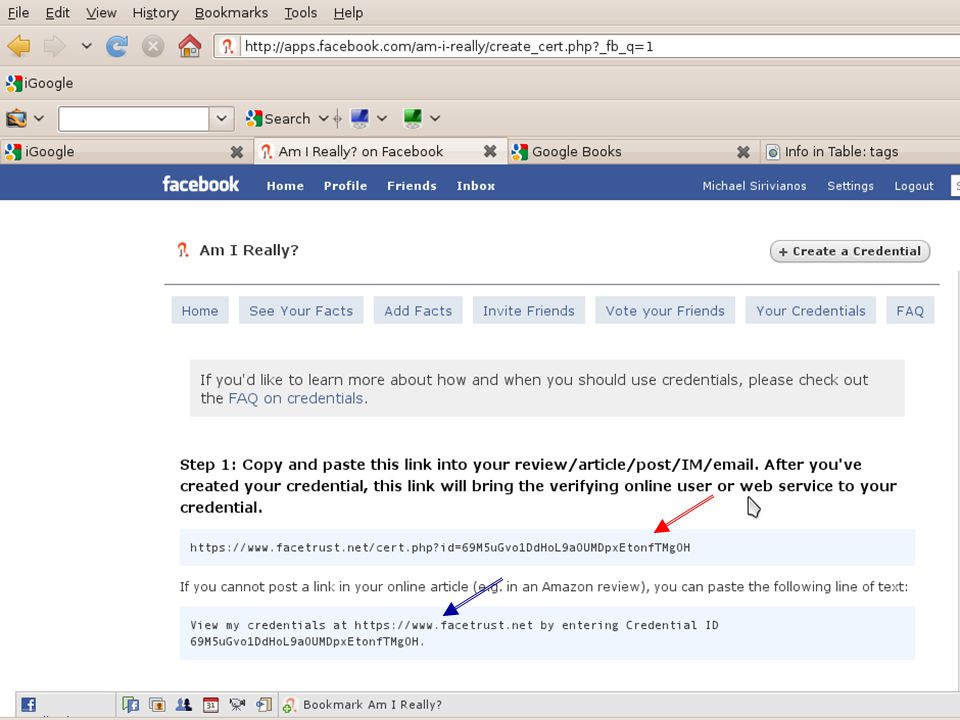This screenshot has width=960, height=720.
Task: Expand the Search button dropdown arrow
Action: point(323,118)
